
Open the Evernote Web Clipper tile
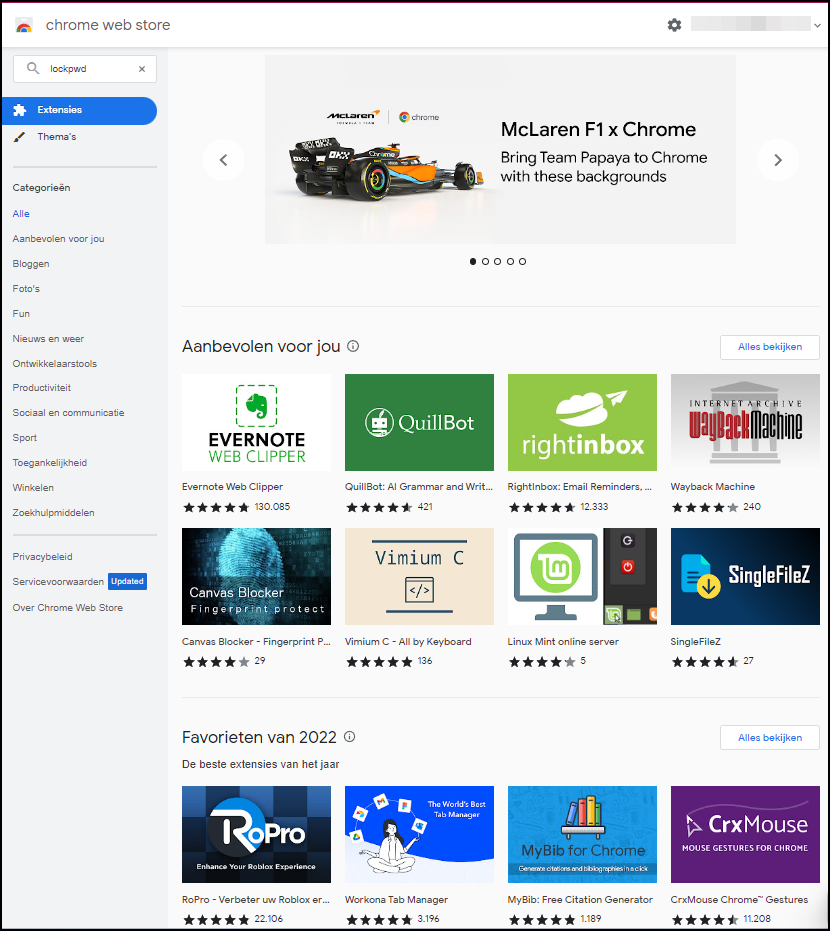(x=256, y=423)
